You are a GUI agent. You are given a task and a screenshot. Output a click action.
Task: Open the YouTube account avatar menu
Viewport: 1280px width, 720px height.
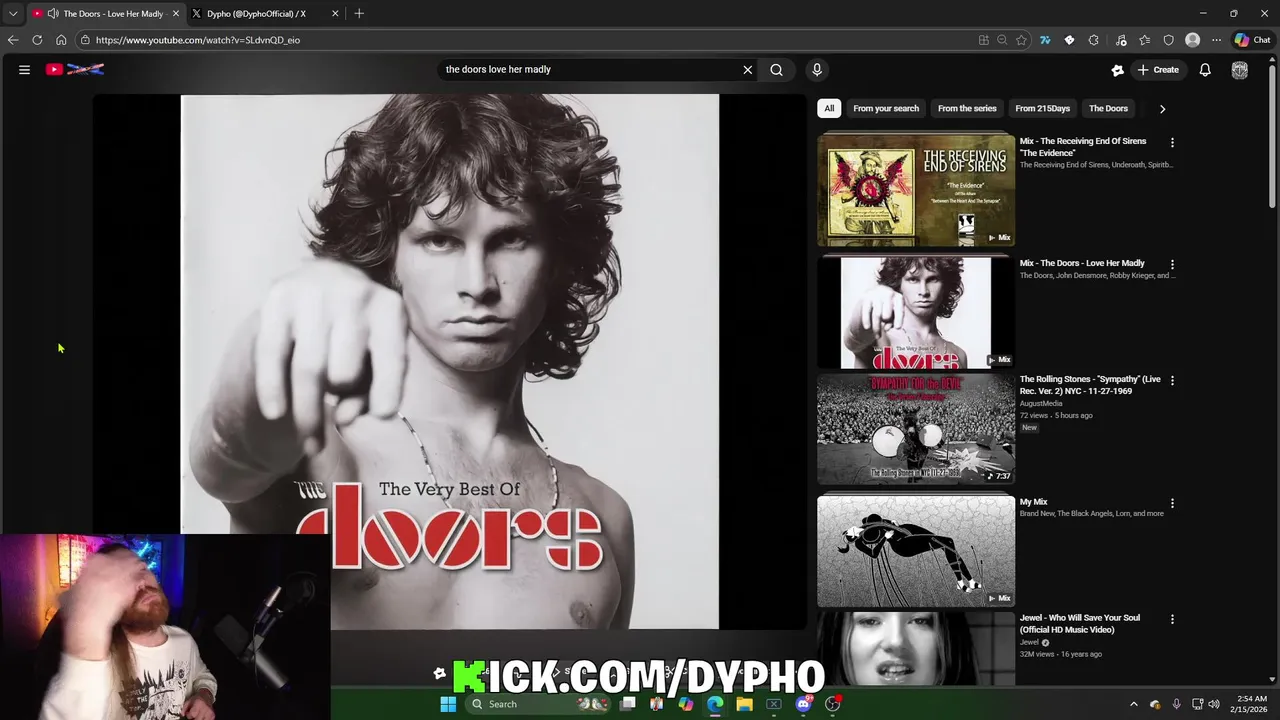(x=1240, y=70)
